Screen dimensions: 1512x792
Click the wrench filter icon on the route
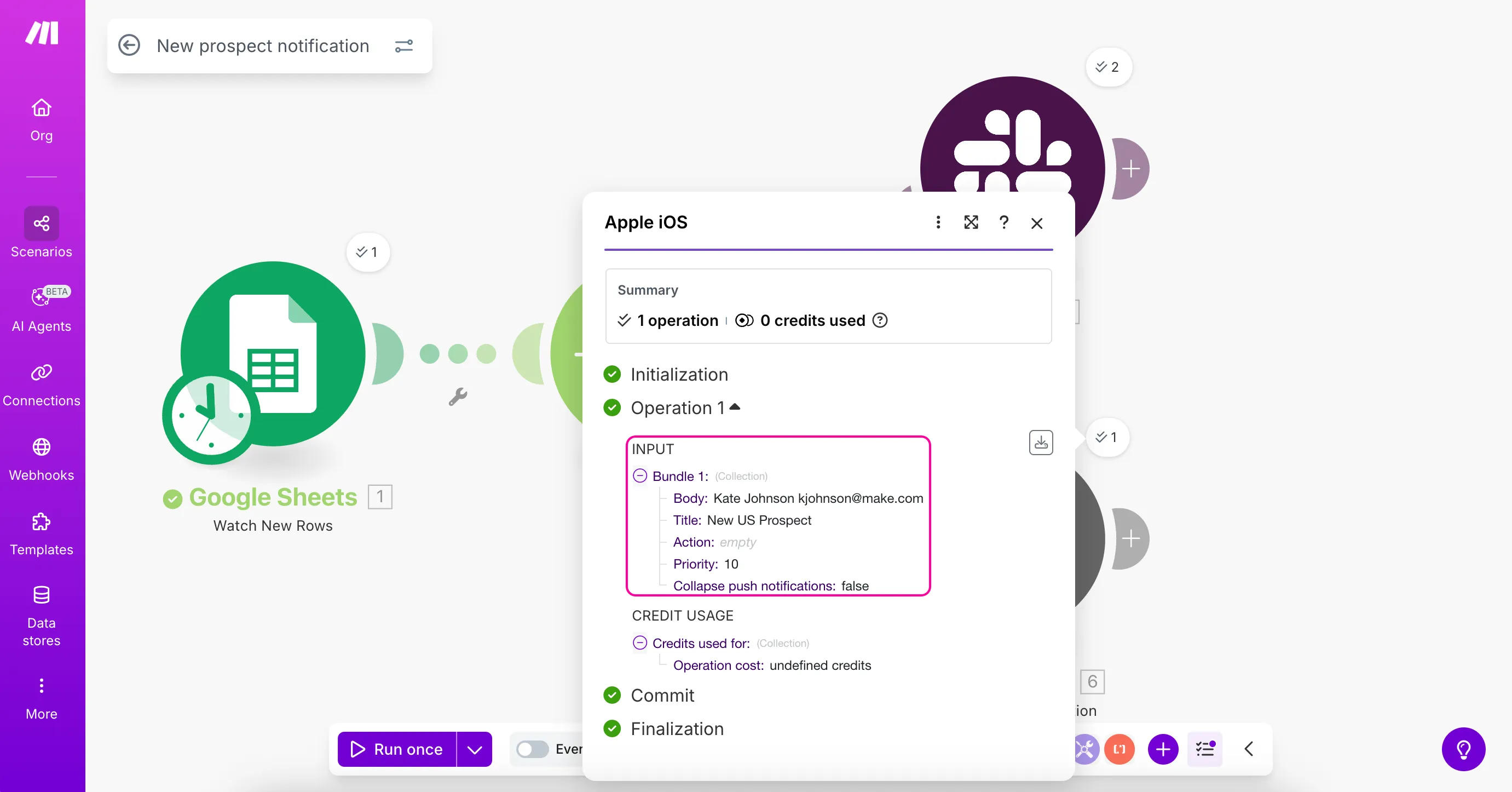click(458, 397)
